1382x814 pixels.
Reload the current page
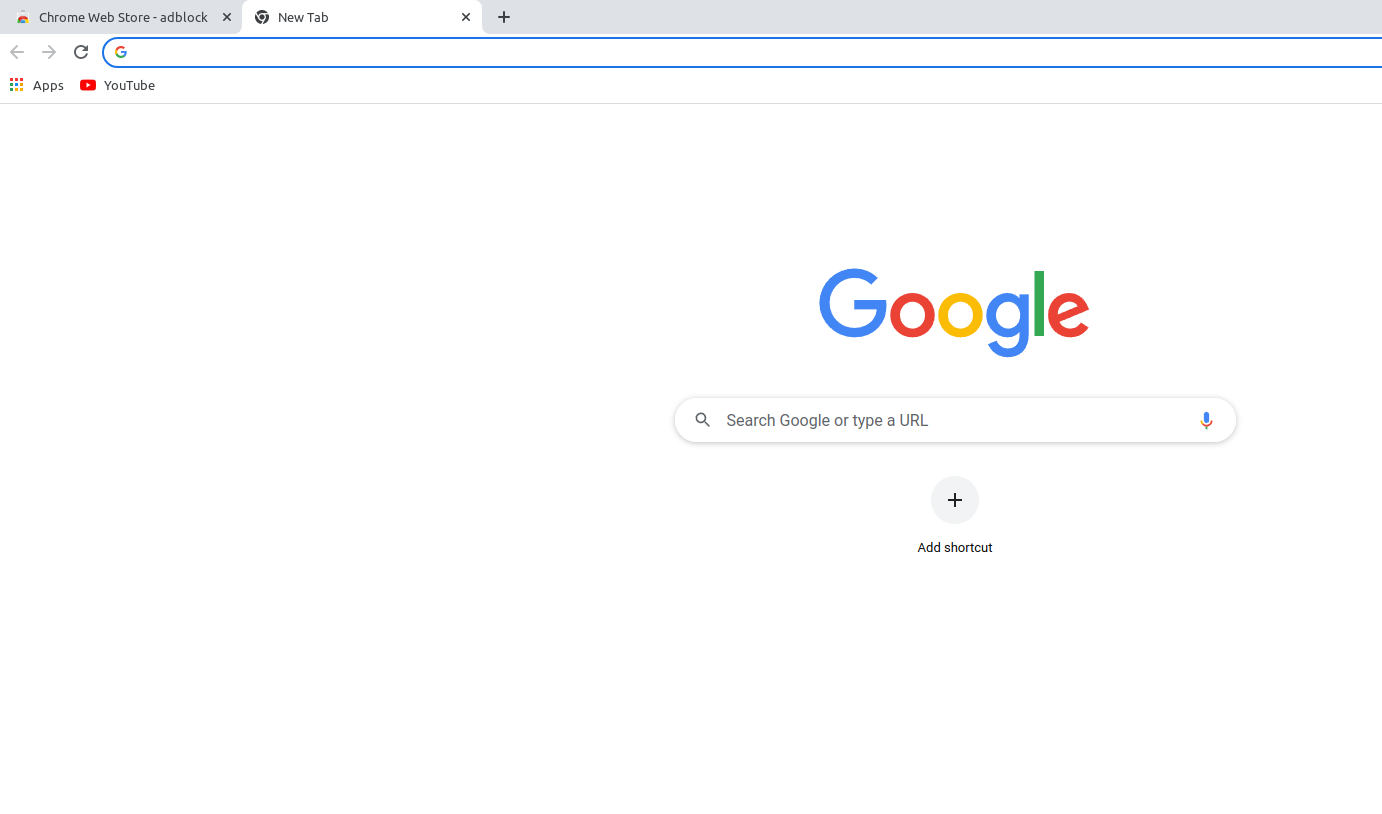(x=81, y=52)
